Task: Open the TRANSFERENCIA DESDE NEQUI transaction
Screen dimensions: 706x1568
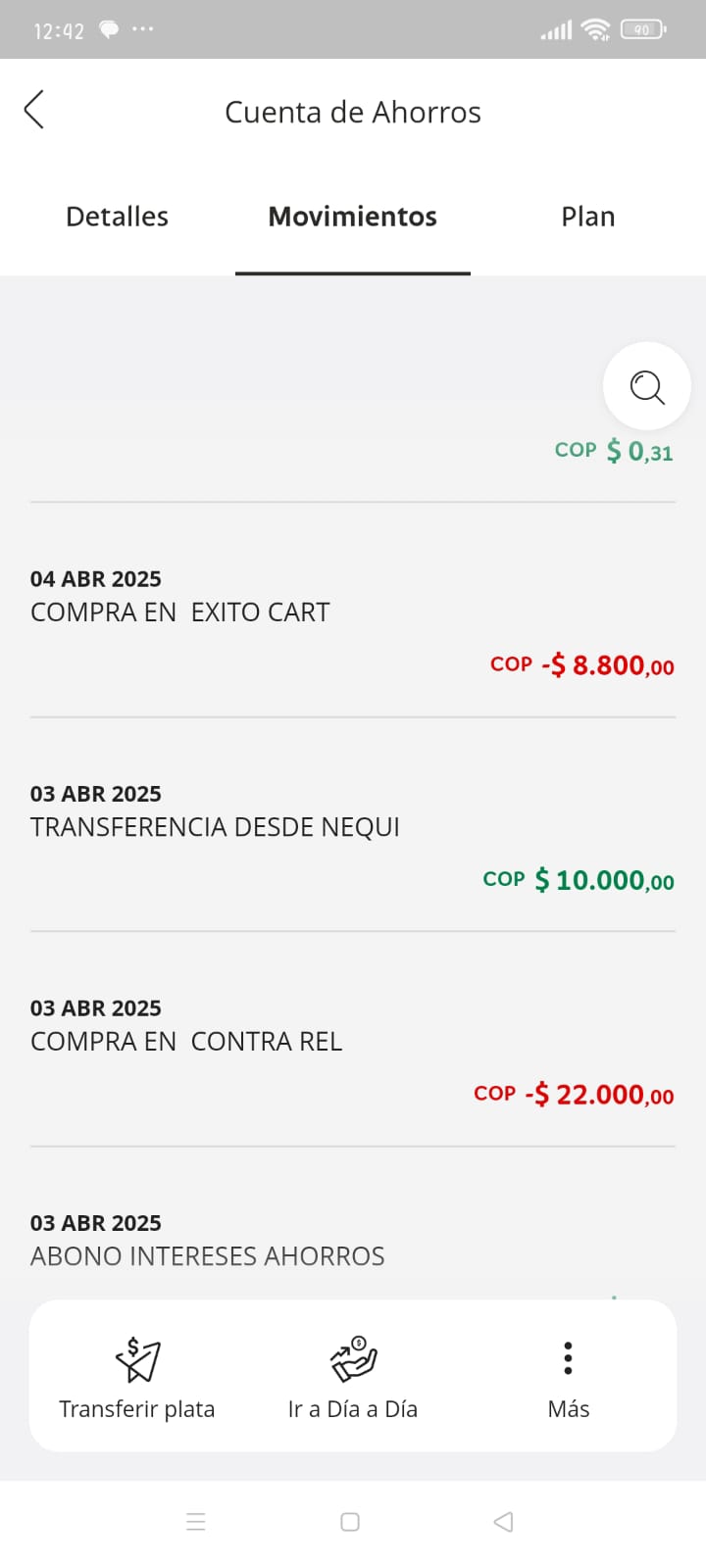Action: click(215, 826)
